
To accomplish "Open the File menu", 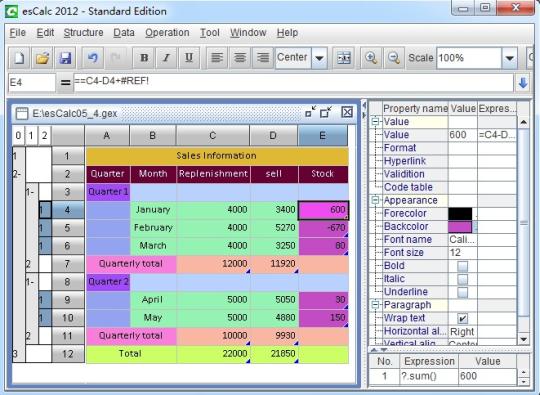I will [x=18, y=33].
